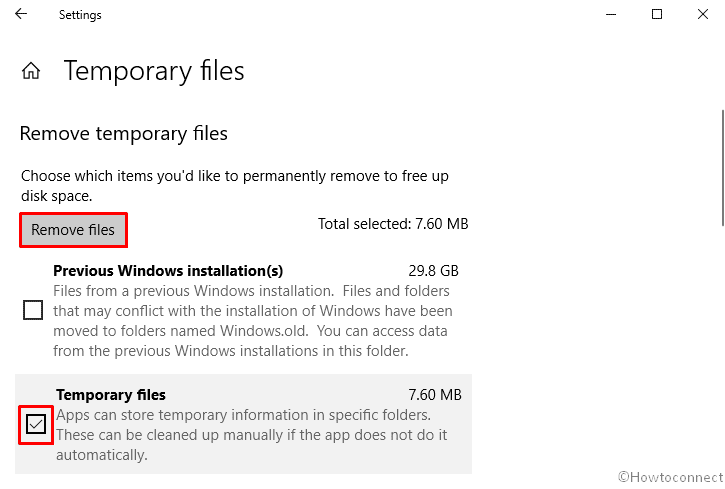Check the Previous Windows installation(s) checkbox
Viewport: 725px width, 489px height.
[33, 310]
